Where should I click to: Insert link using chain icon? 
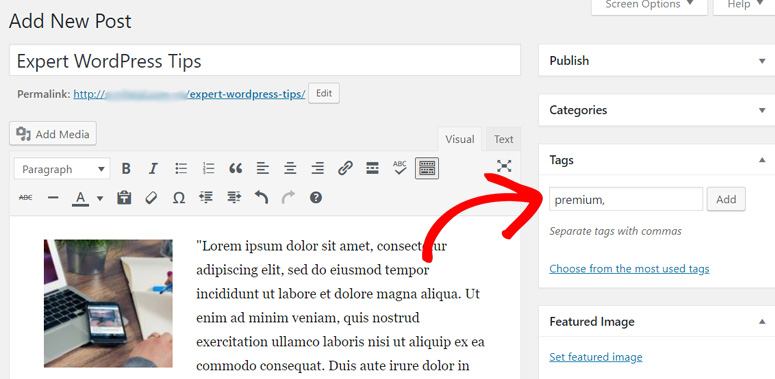[x=345, y=169]
